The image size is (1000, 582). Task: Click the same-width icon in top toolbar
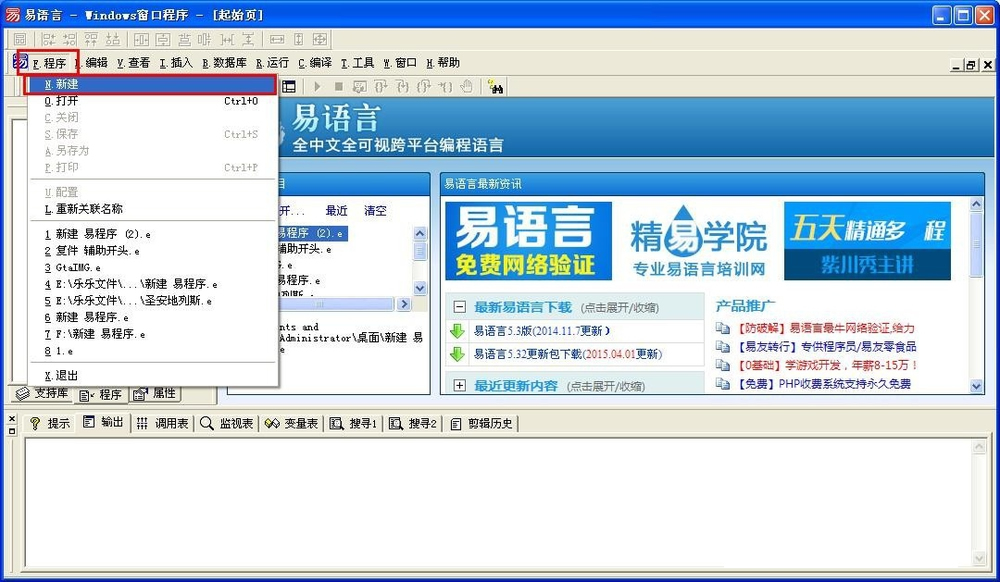[277, 40]
